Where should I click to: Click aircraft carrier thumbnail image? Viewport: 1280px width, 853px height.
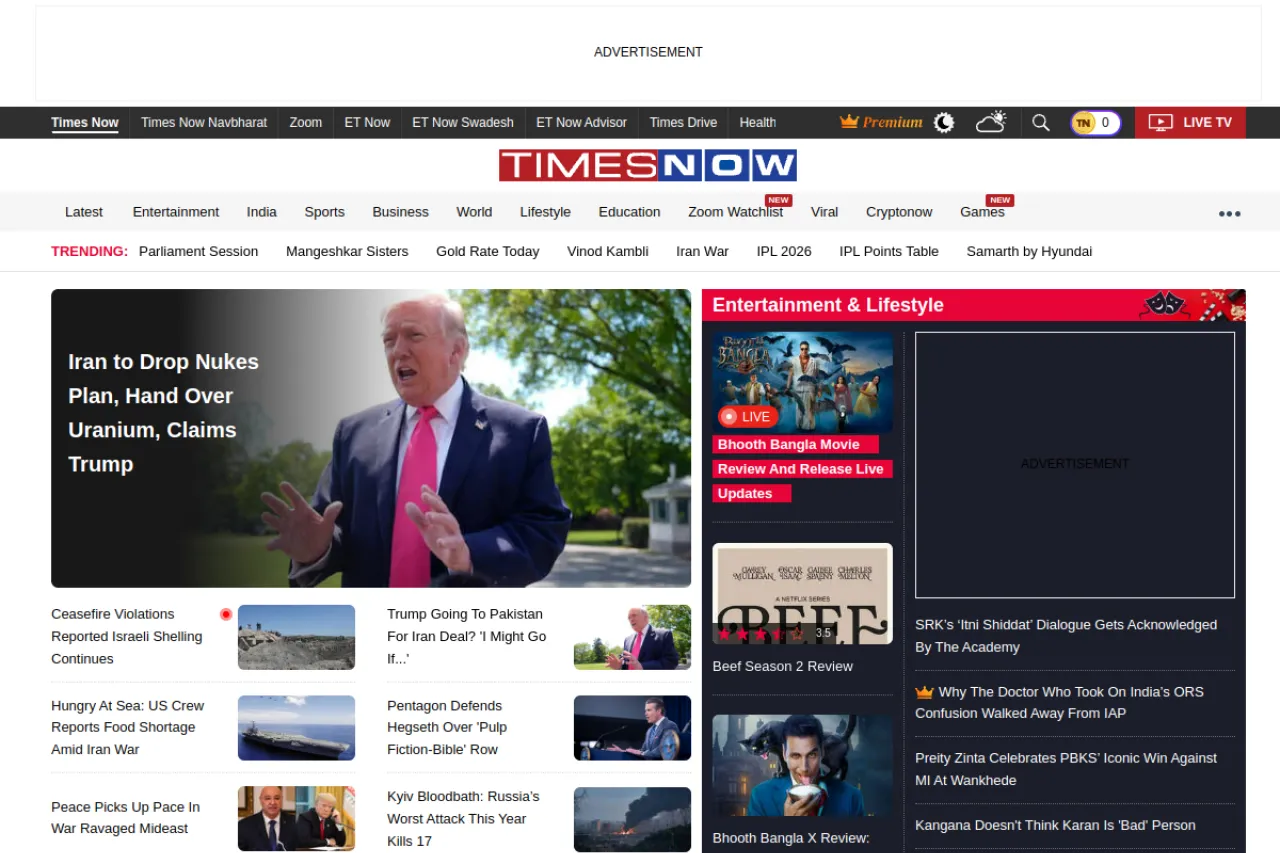(x=296, y=728)
